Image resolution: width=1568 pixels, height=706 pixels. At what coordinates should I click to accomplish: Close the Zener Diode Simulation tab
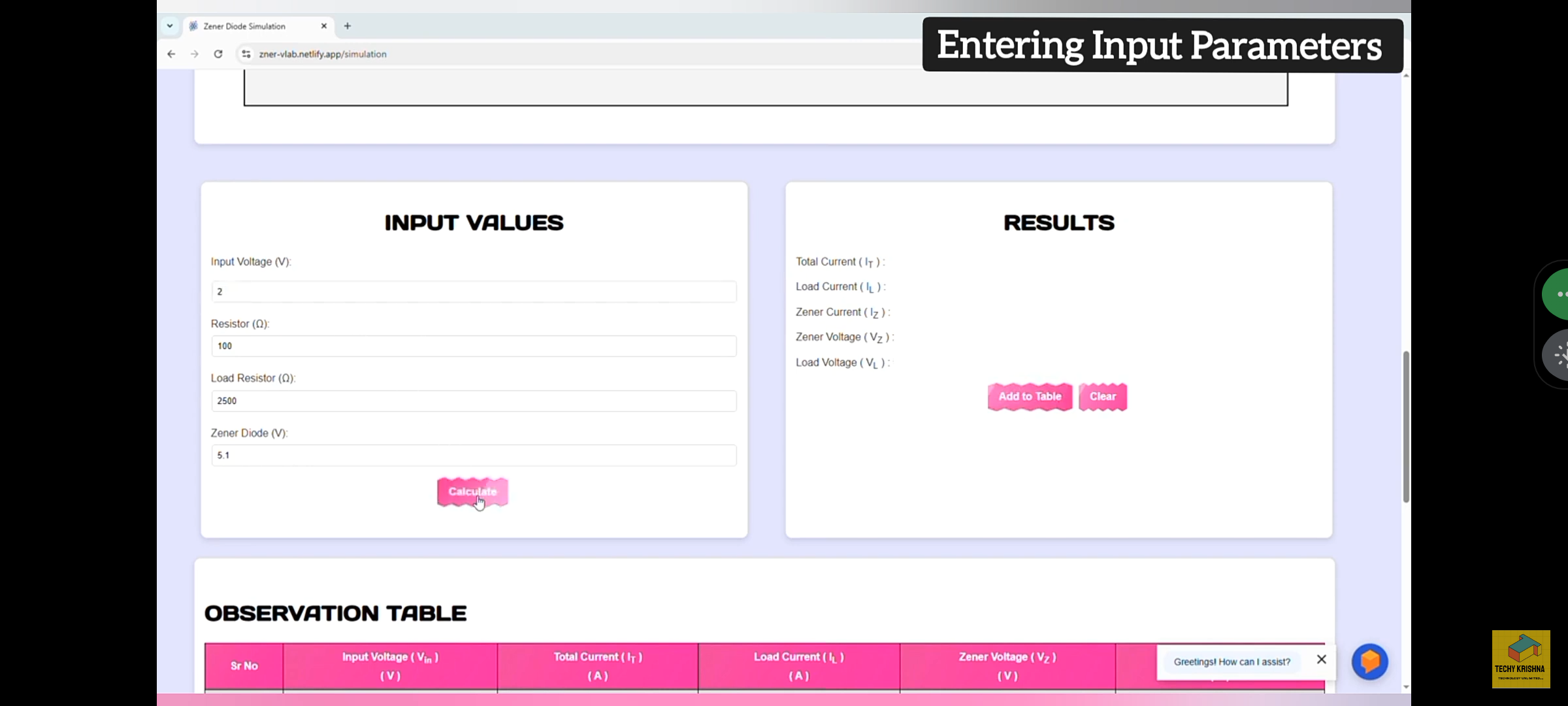tap(323, 26)
